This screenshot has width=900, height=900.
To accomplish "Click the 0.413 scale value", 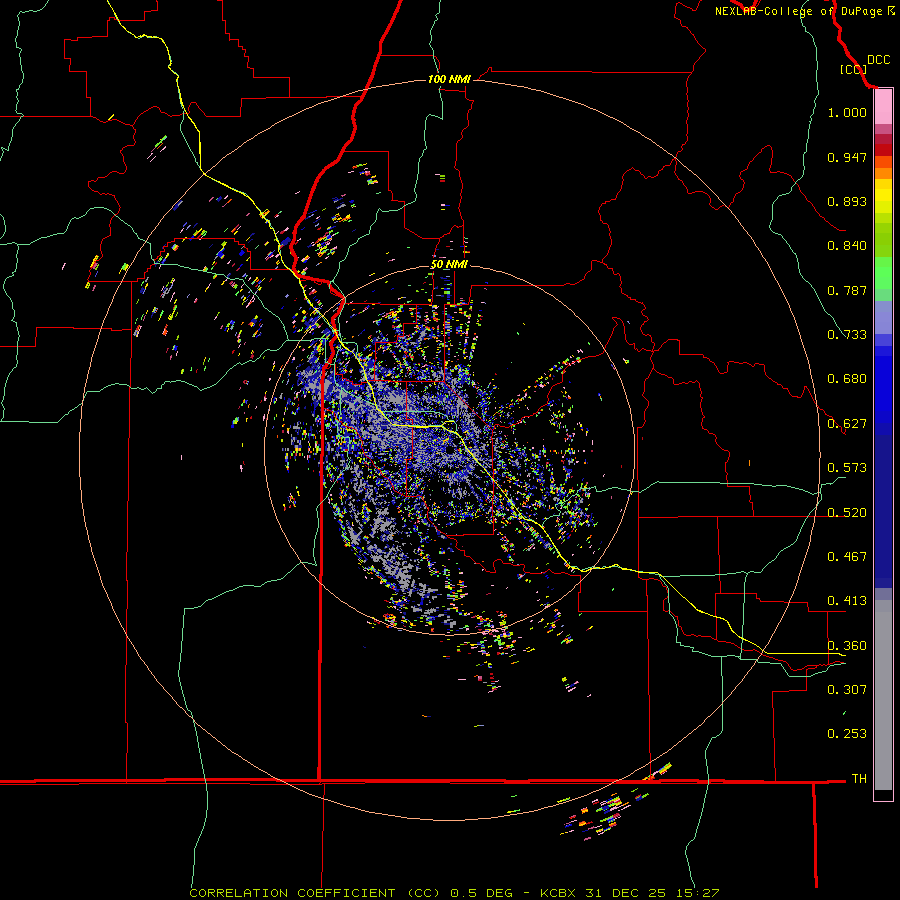I will point(847,601).
